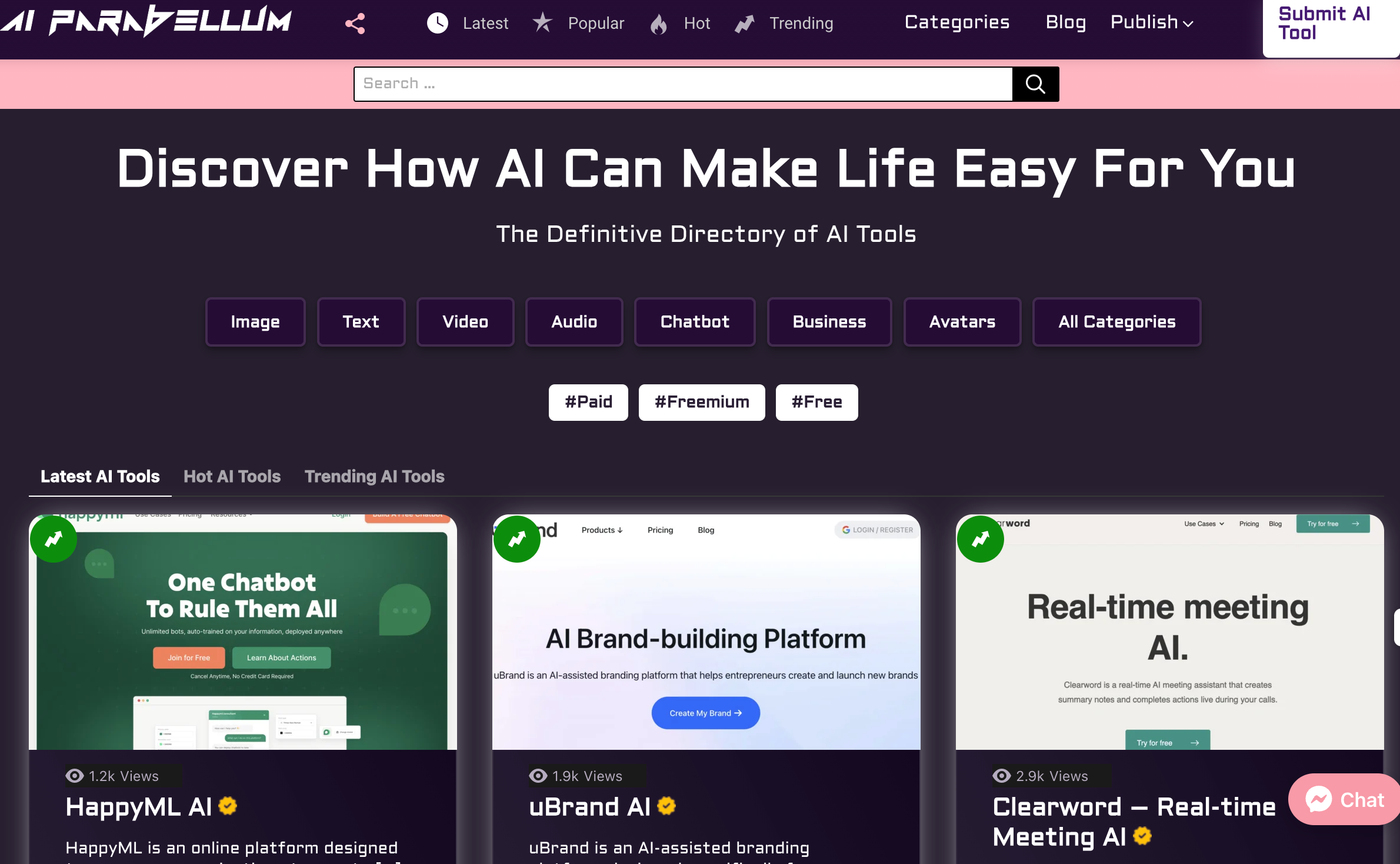Click the search magnifier button

point(1035,84)
